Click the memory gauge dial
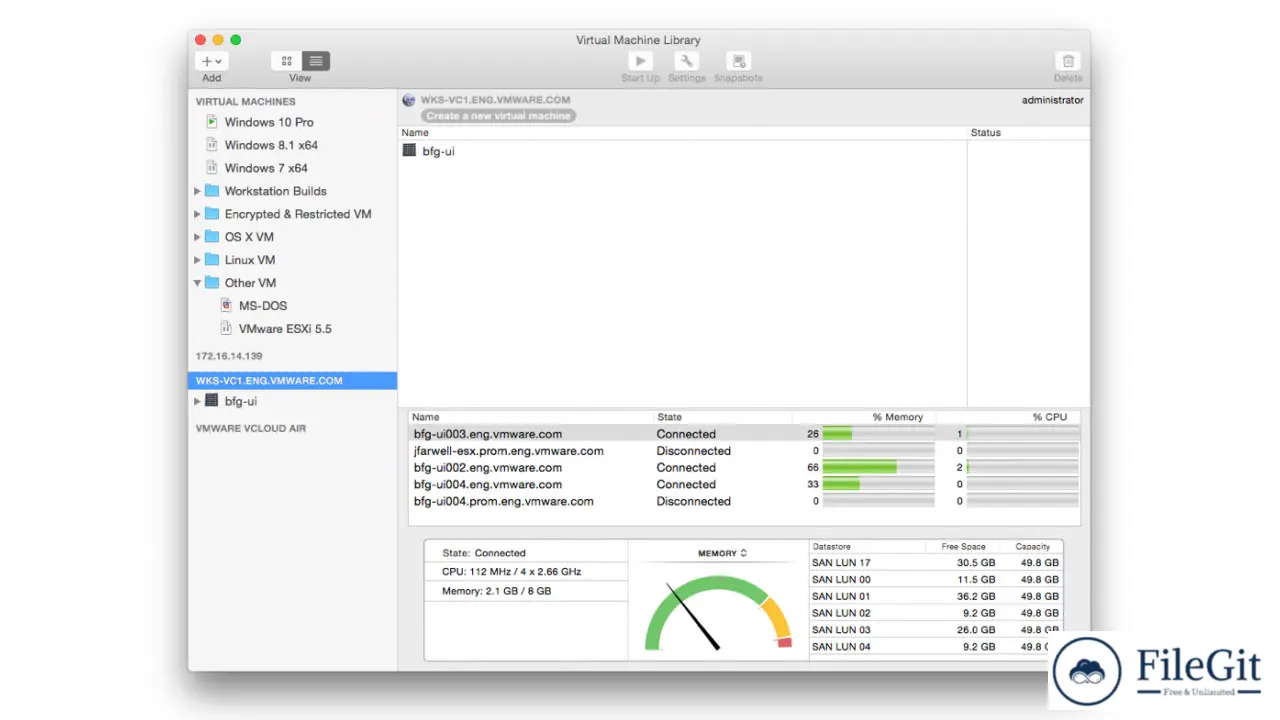Viewport: 1280px width, 720px height. tap(718, 612)
